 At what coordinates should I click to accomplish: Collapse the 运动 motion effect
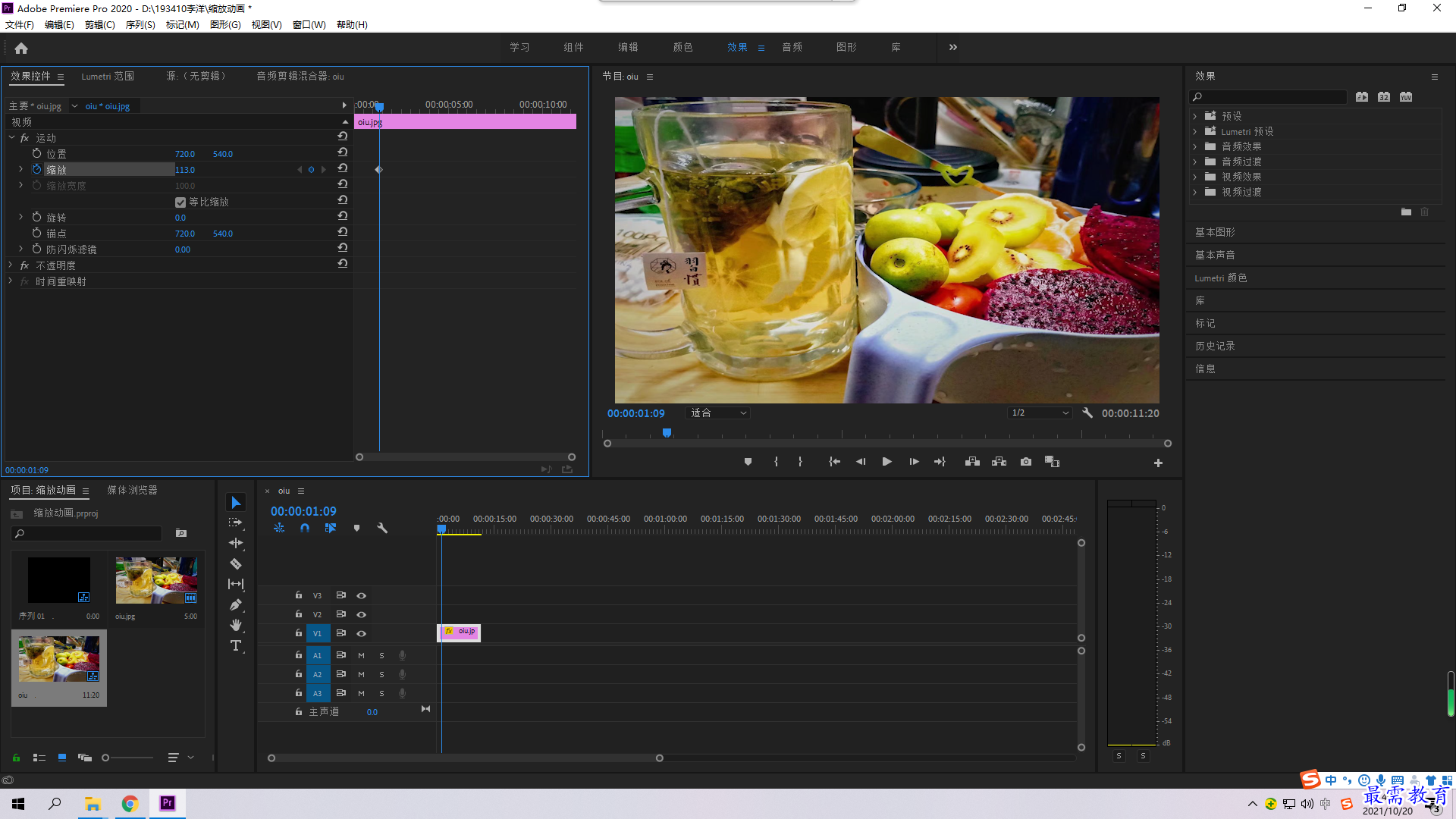tap(11, 137)
